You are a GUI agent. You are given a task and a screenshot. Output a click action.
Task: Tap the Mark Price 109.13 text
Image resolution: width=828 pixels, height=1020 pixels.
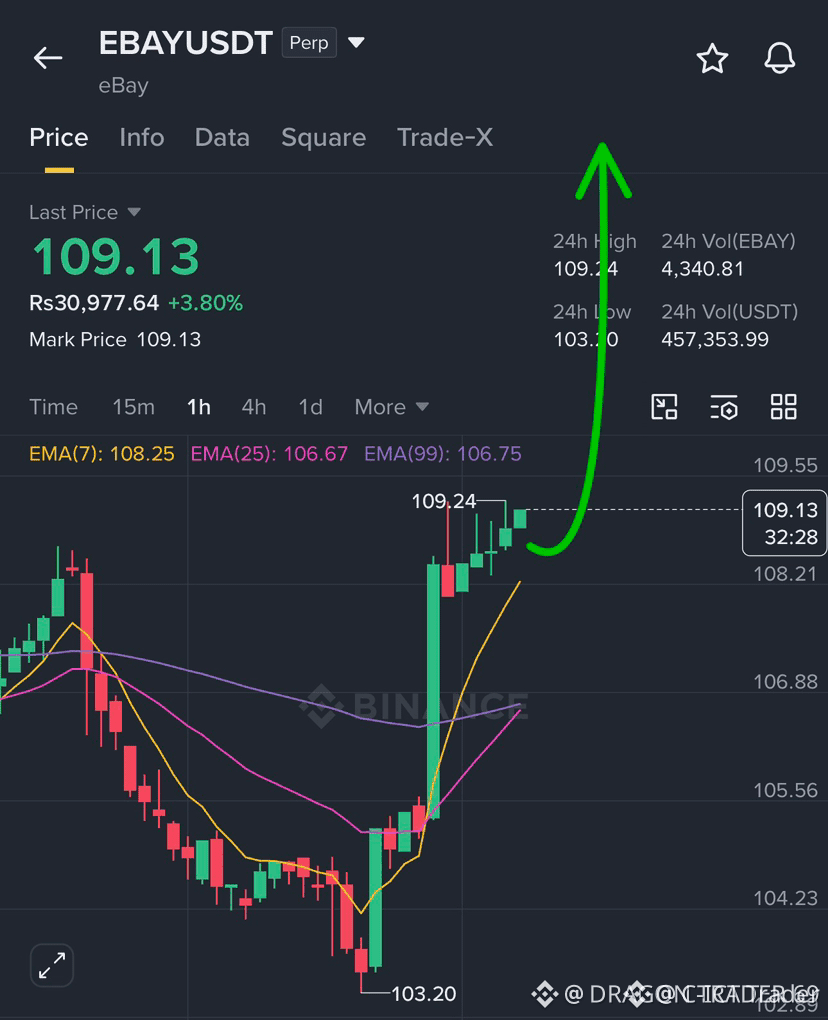pos(115,340)
